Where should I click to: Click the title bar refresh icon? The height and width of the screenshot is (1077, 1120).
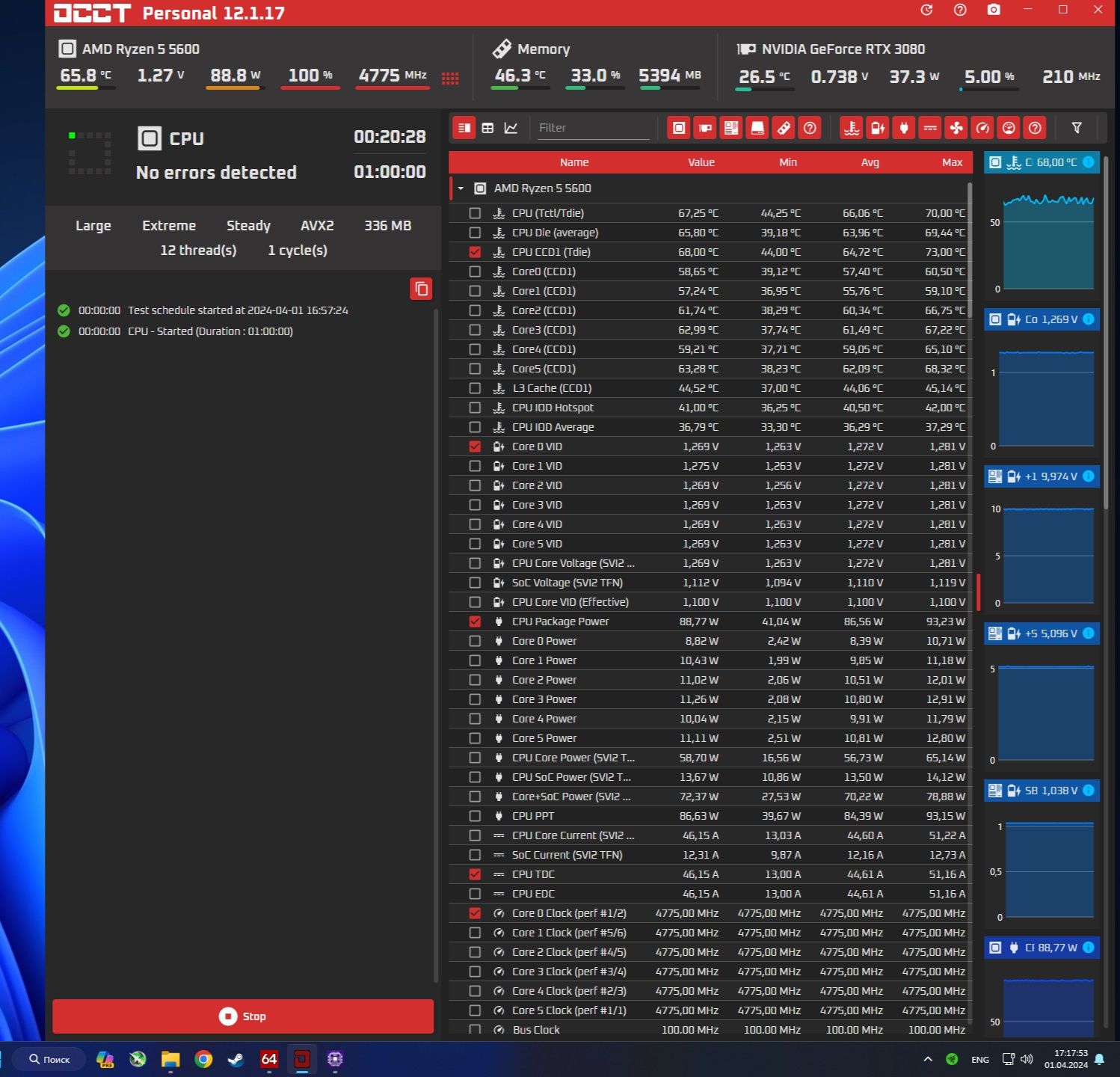[x=926, y=10]
